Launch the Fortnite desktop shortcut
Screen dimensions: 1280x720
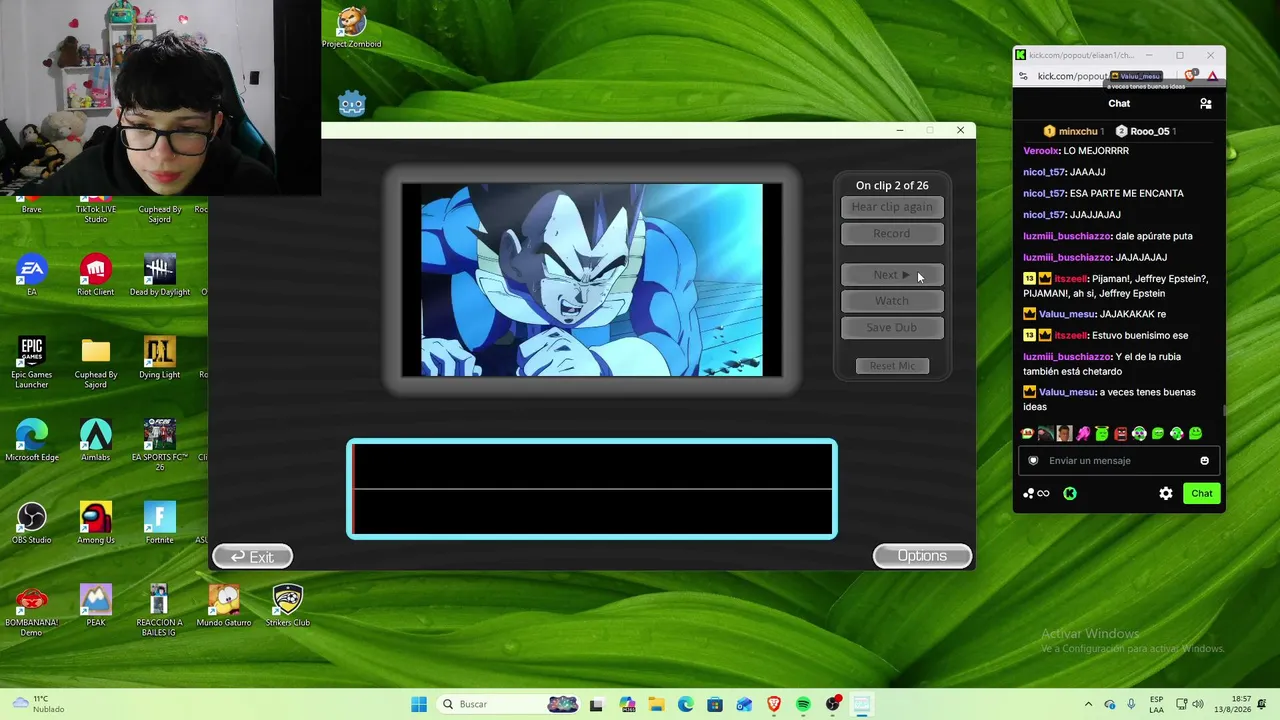pyautogui.click(x=160, y=523)
